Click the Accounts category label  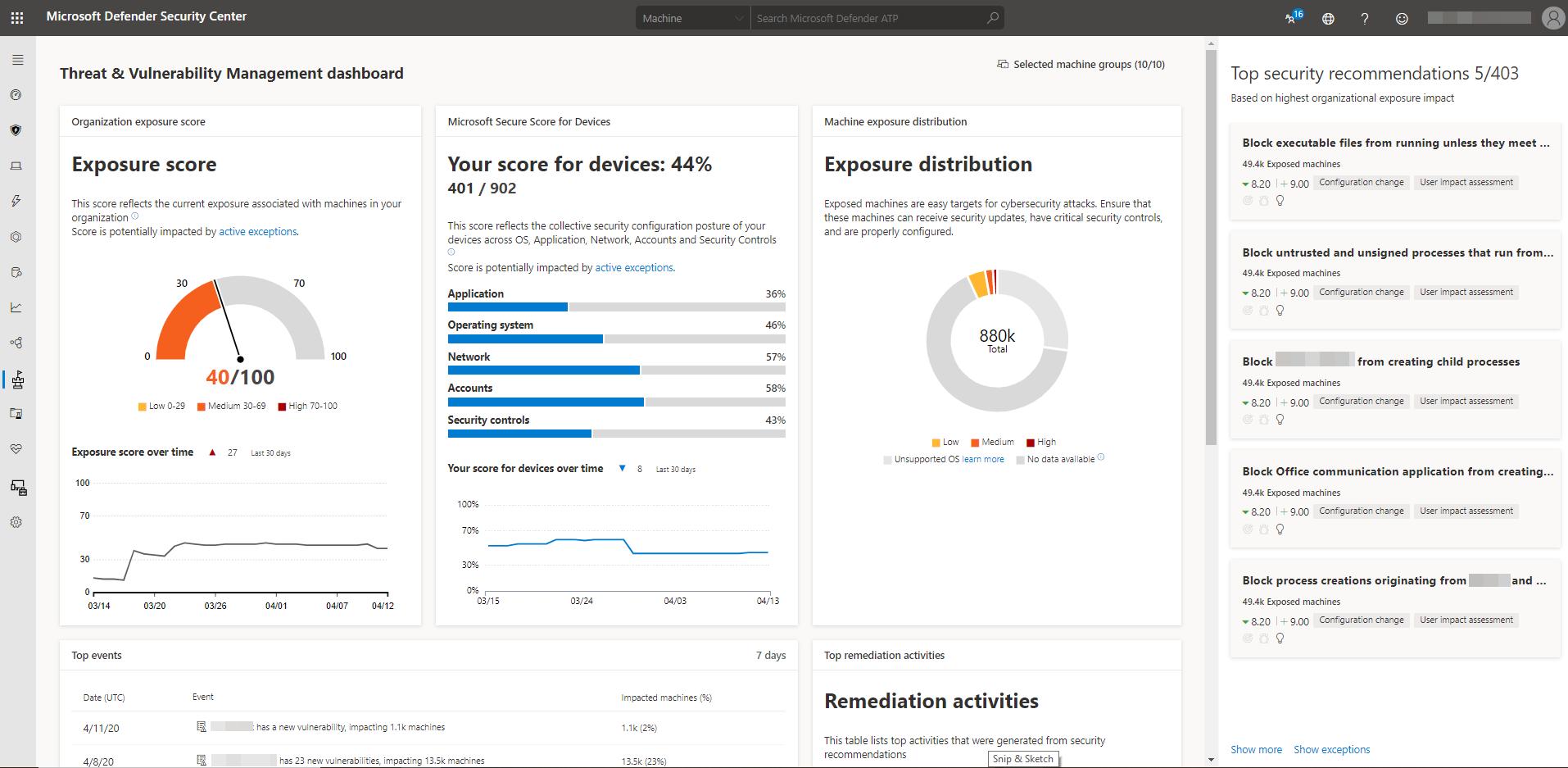469,389
